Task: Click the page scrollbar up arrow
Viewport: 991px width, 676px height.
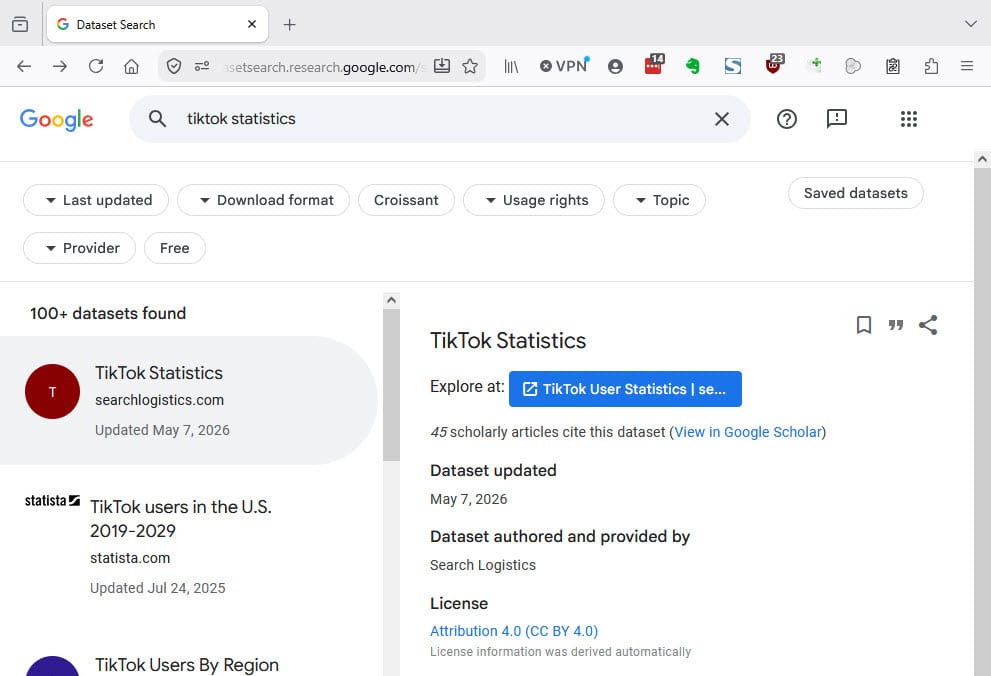Action: 982,159
